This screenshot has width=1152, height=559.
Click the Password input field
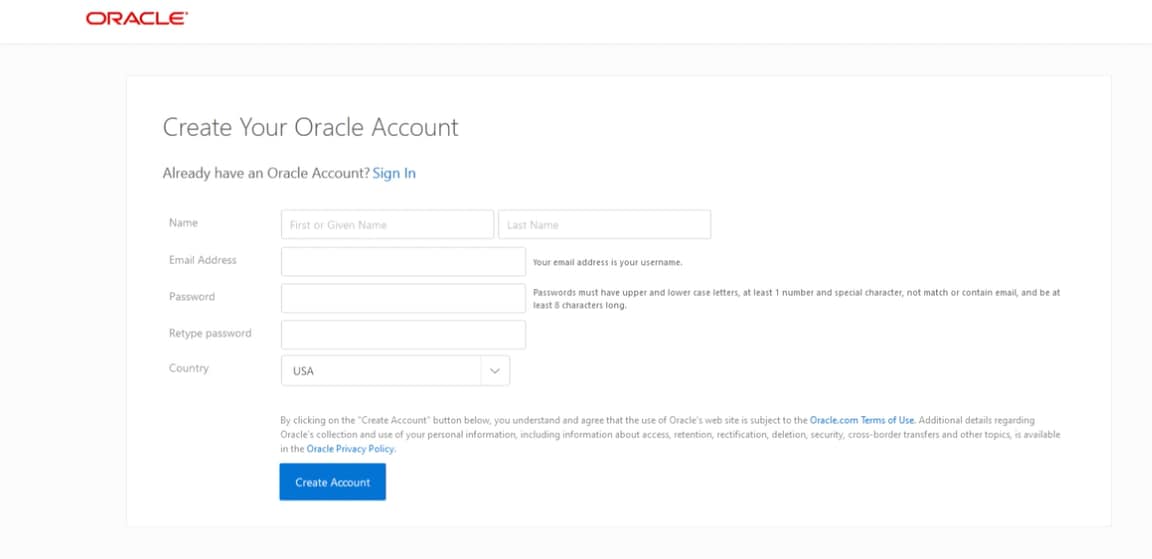point(403,298)
